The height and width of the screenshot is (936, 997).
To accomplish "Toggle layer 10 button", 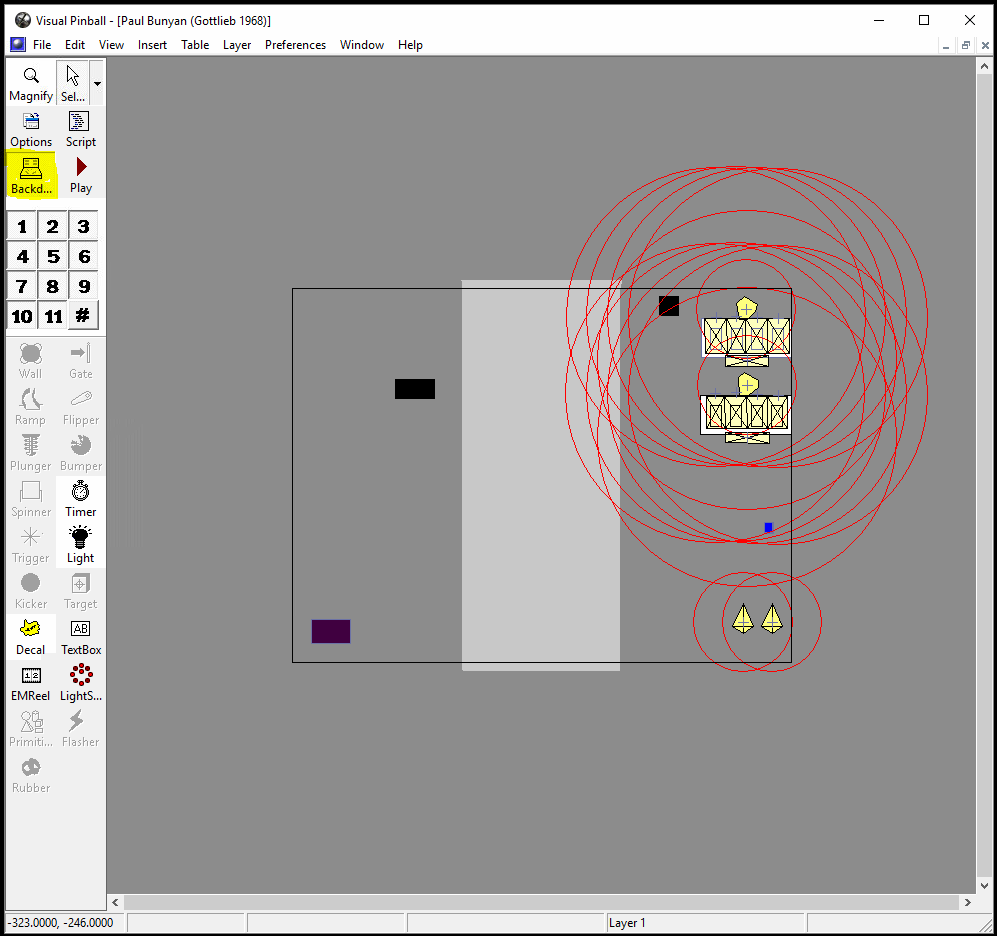I will click(22, 316).
